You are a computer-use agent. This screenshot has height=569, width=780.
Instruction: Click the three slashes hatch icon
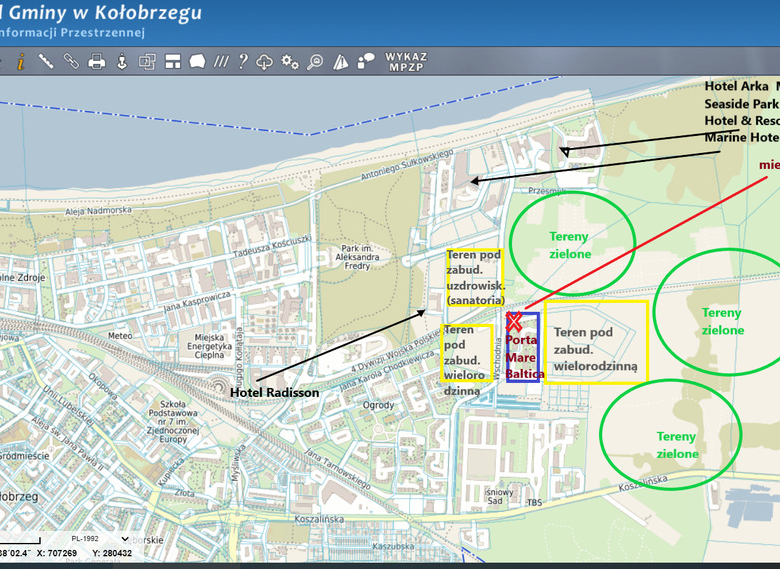pos(221,62)
